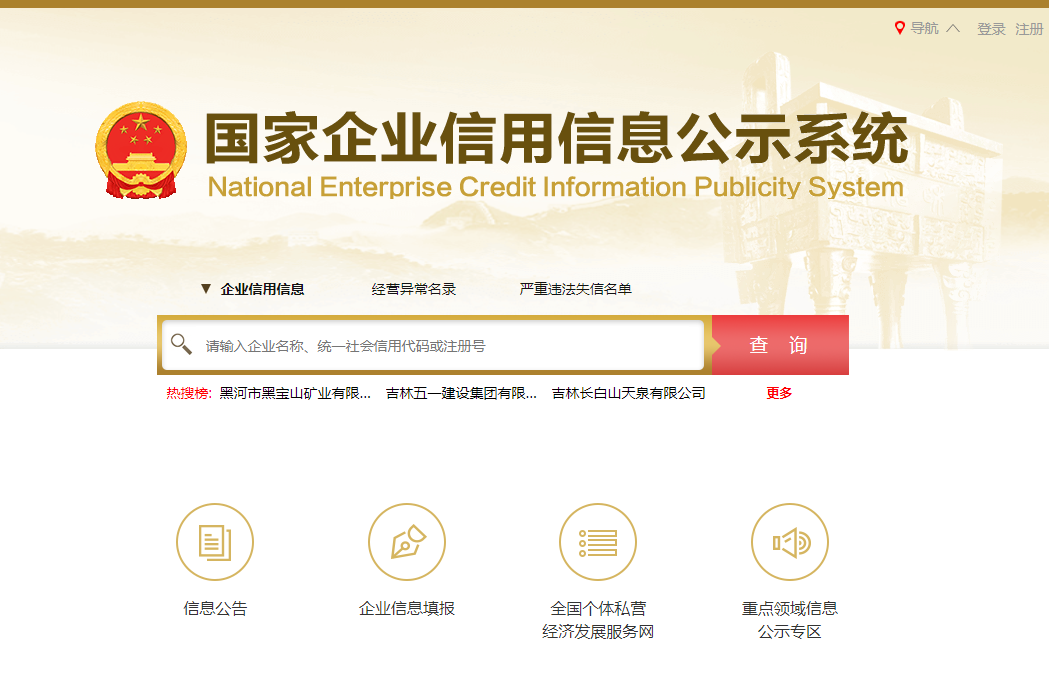
Task: Open hot search 吉林长白山天泉有限公司
Action: 628,393
